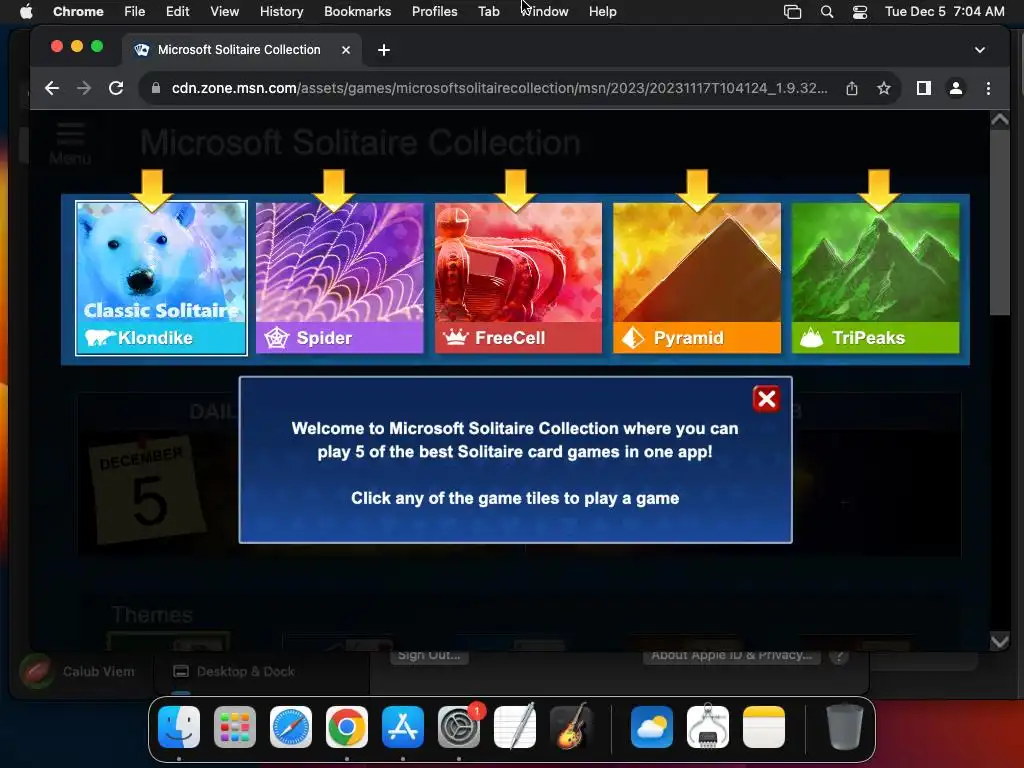Open the Bookmarks menu
The height and width of the screenshot is (768, 1024).
[357, 12]
